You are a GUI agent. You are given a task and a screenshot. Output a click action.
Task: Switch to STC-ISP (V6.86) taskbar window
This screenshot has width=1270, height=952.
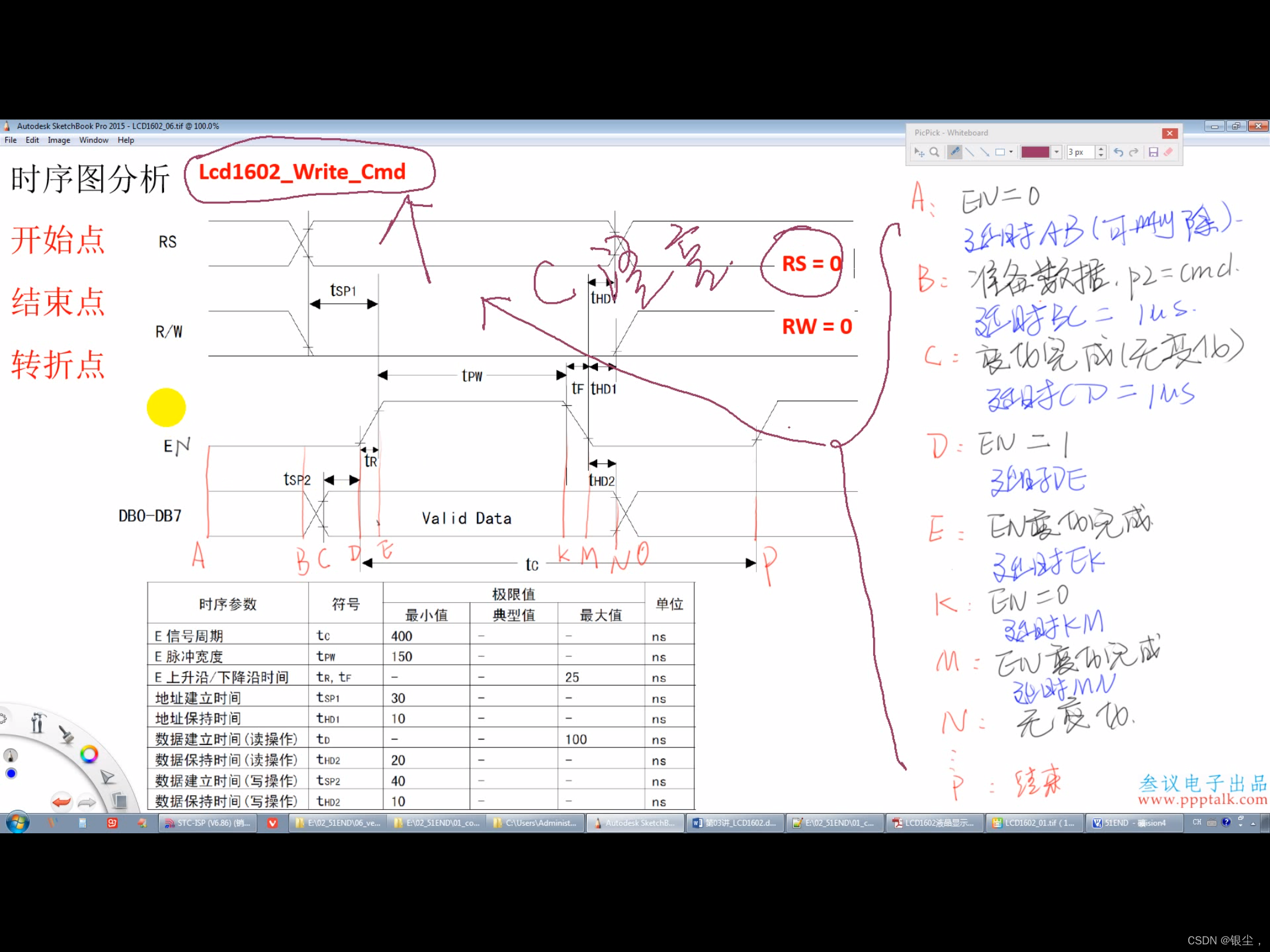(208, 823)
